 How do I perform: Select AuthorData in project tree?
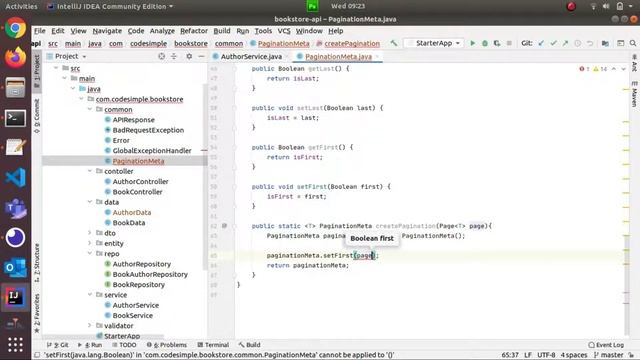pyautogui.click(x=131, y=212)
